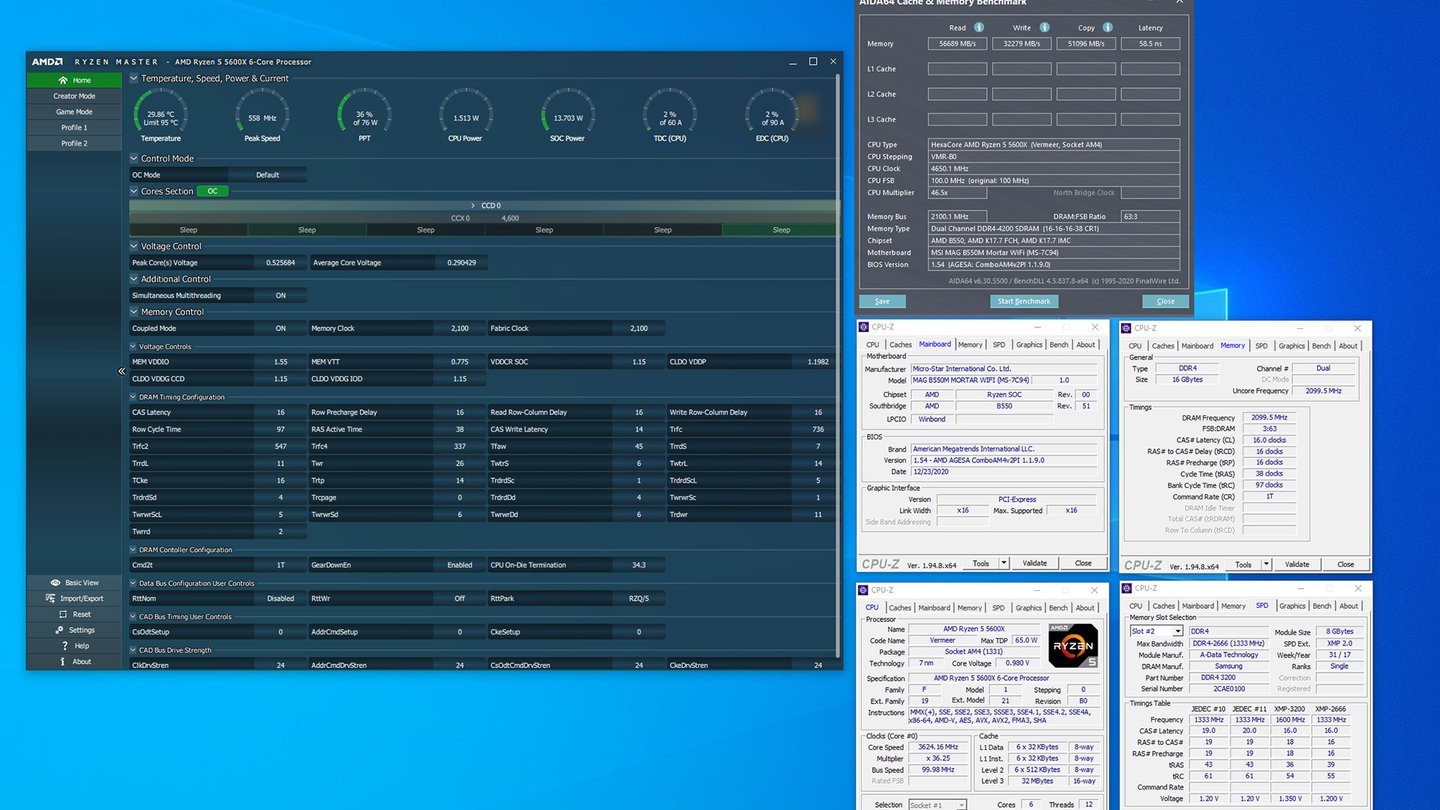Click the Basic View eye icon
The height and width of the screenshot is (810, 1440).
[55, 582]
